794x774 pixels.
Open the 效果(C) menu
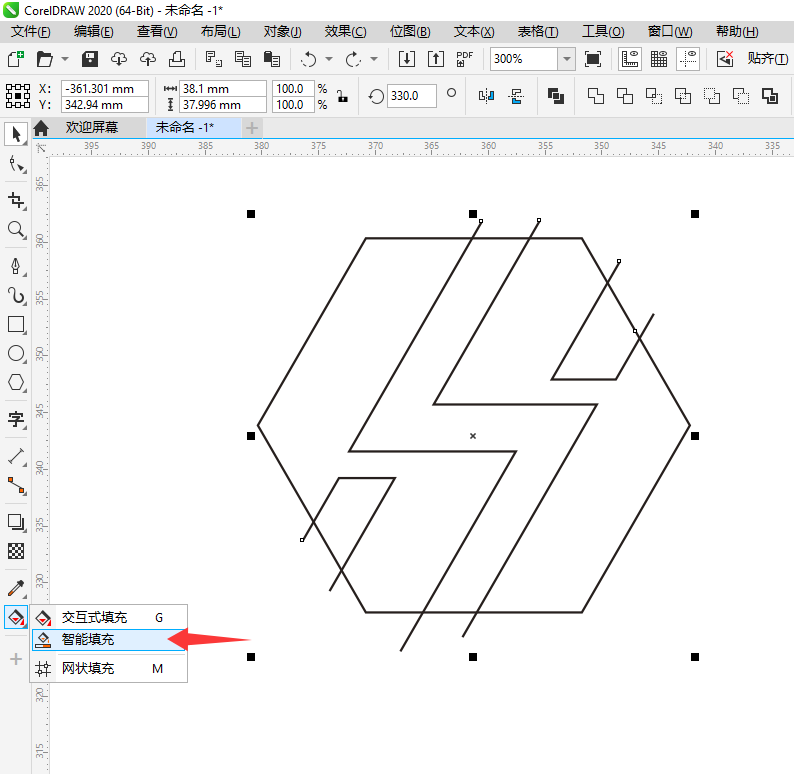pyautogui.click(x=345, y=32)
